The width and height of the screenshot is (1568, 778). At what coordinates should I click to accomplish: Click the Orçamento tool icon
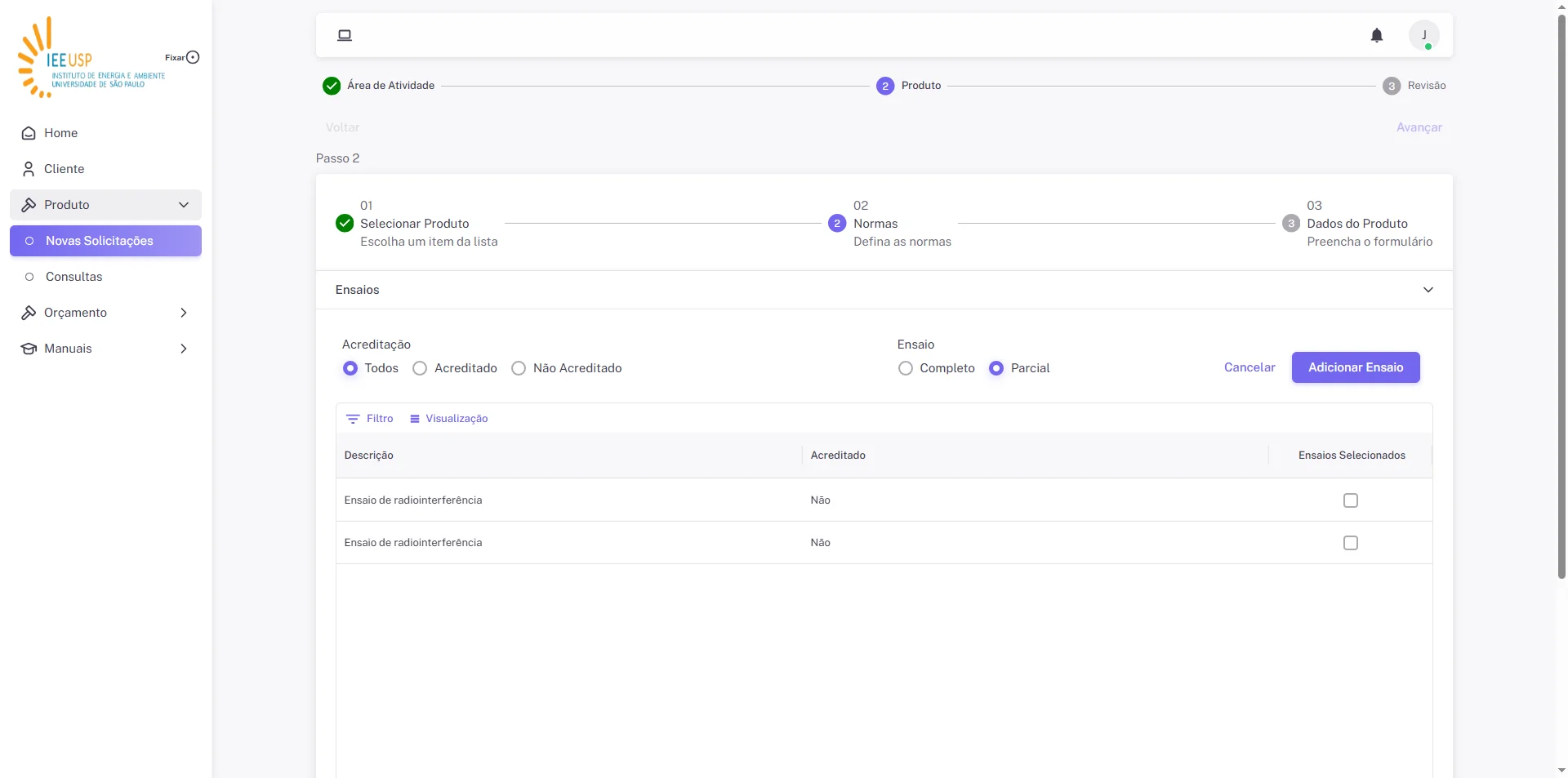point(29,313)
